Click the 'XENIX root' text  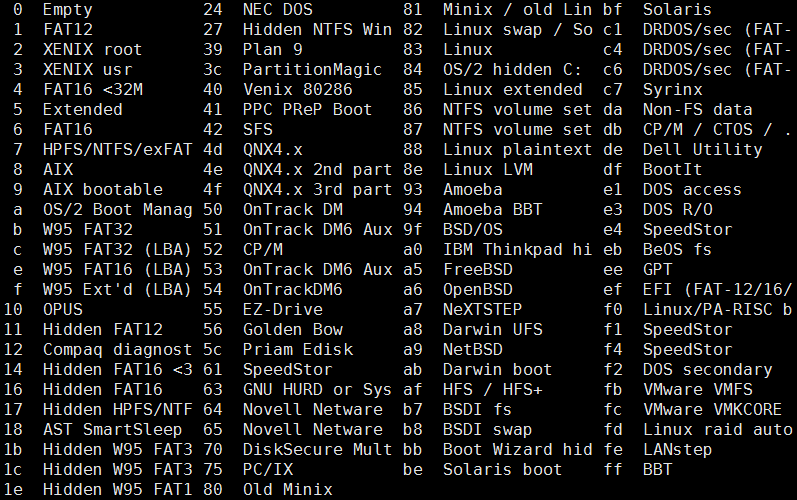coord(93,50)
